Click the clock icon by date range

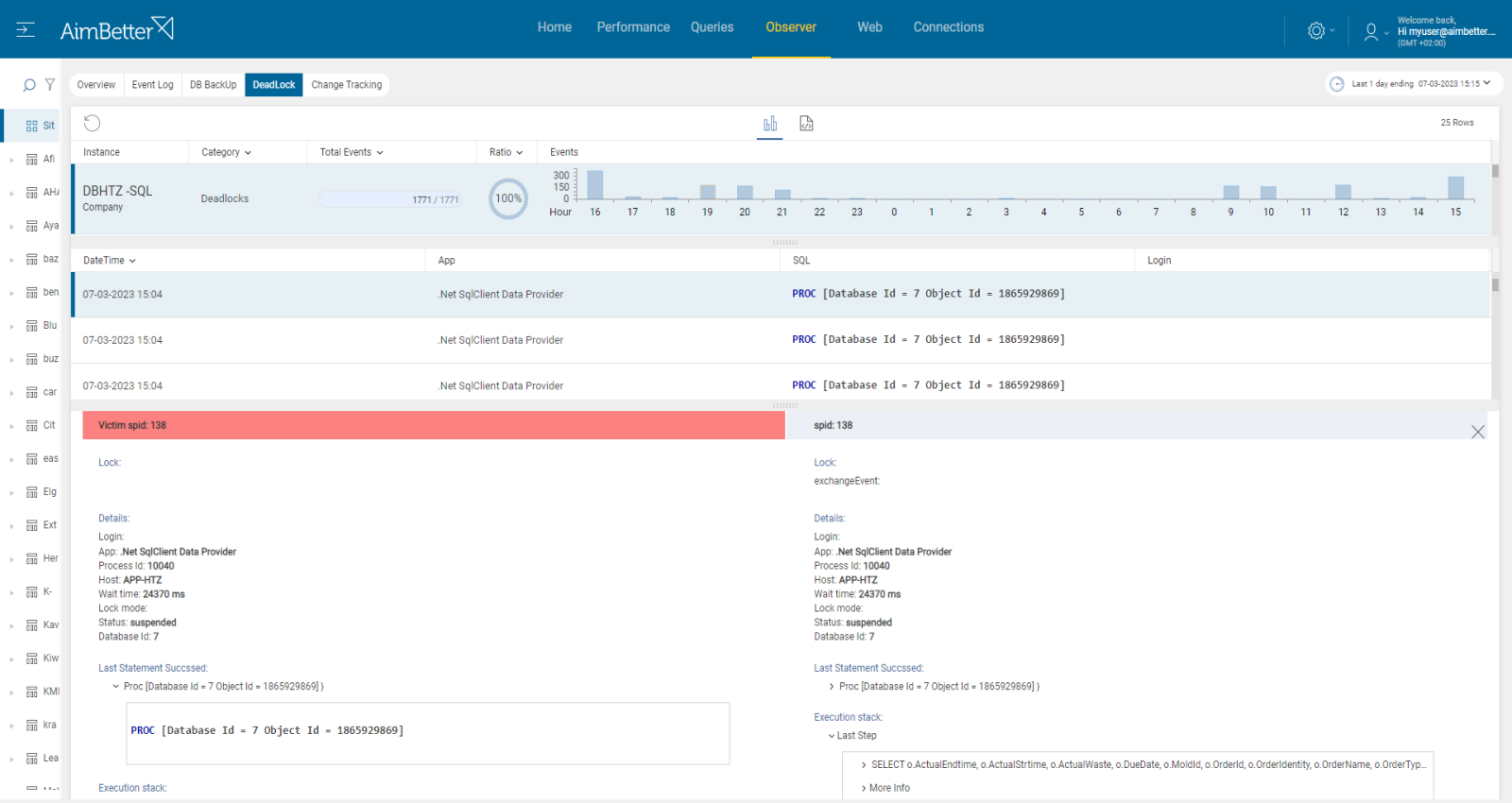coord(1337,84)
